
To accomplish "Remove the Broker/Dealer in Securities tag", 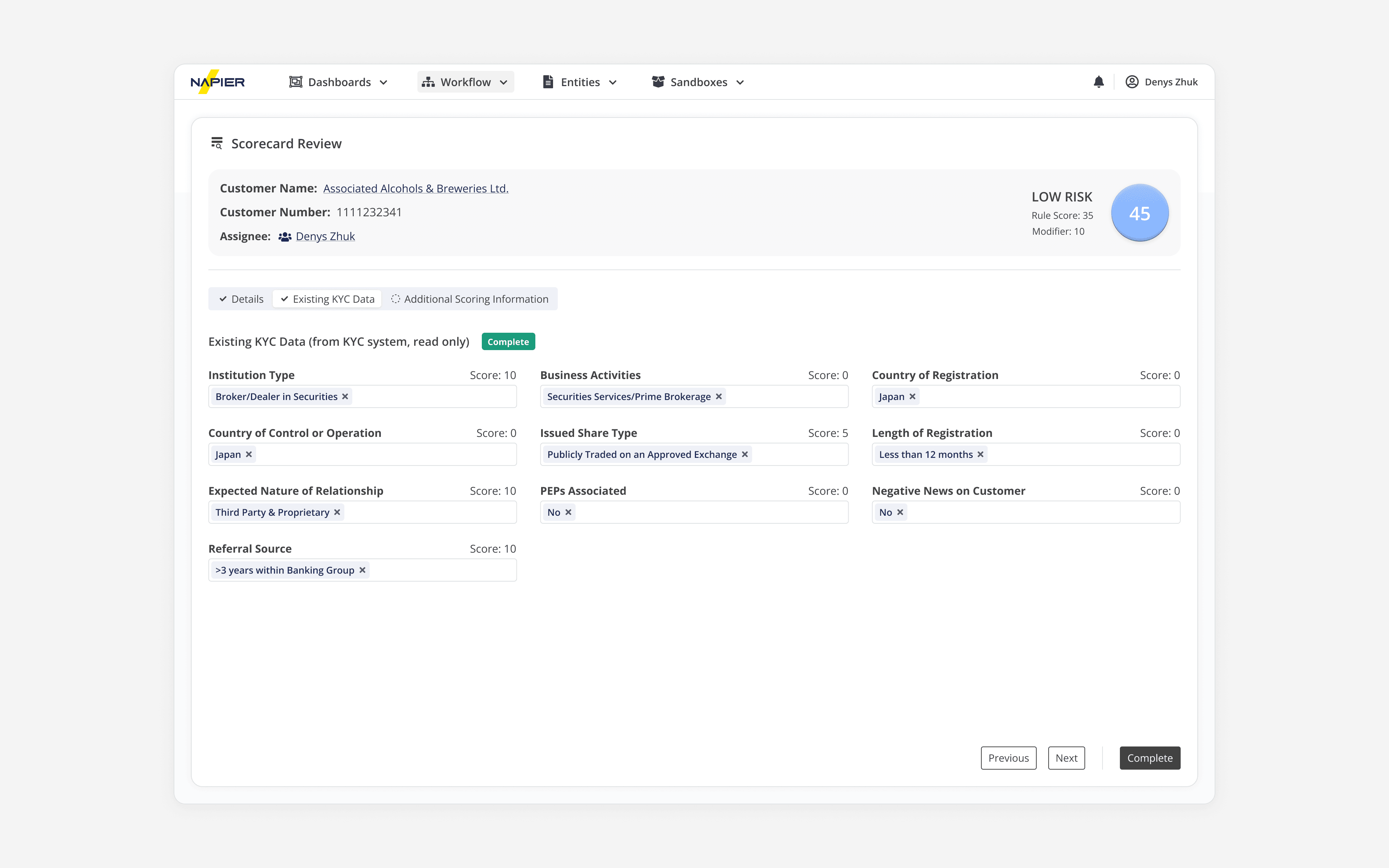I will (x=345, y=397).
